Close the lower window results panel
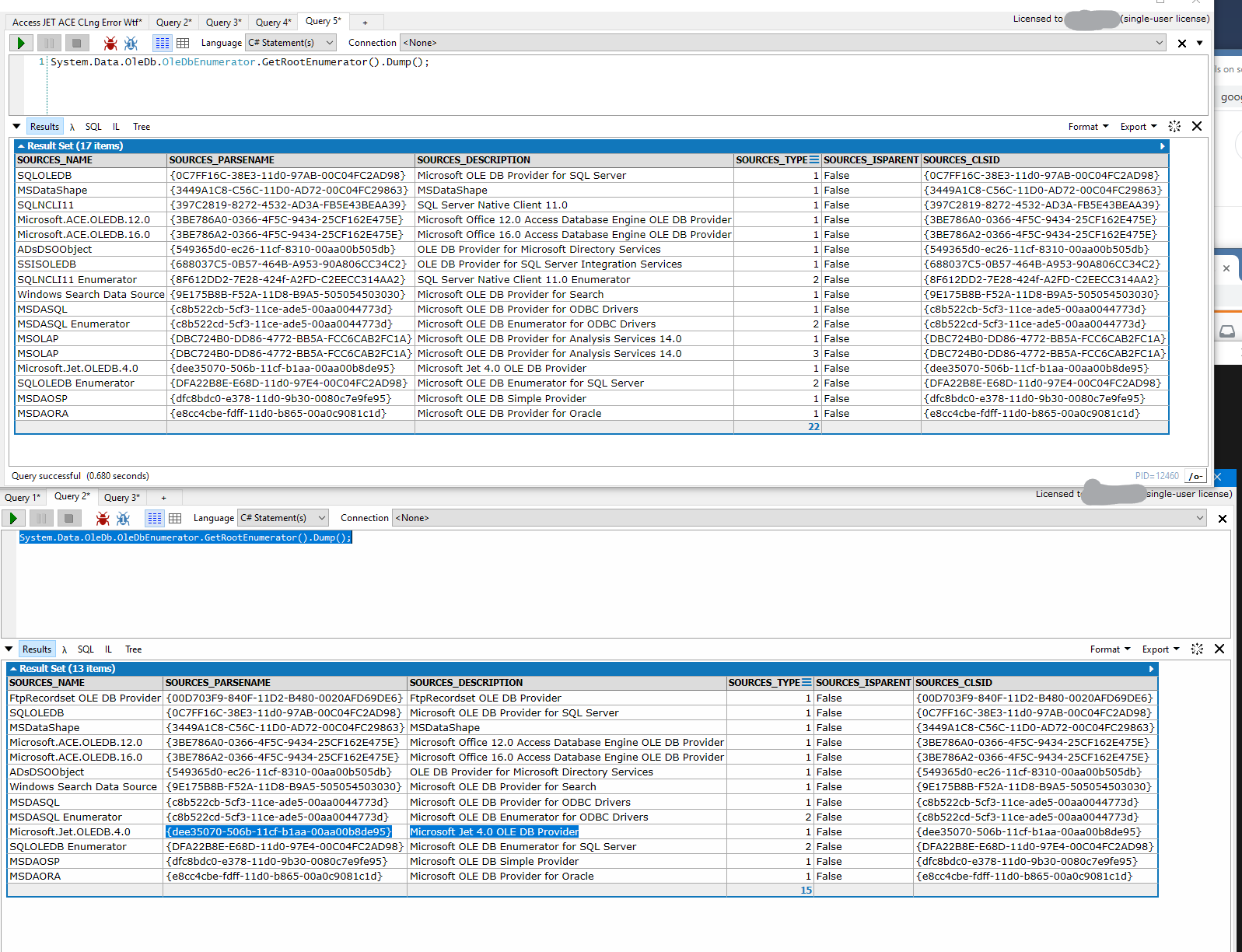This screenshot has width=1242, height=952. tap(1219, 649)
